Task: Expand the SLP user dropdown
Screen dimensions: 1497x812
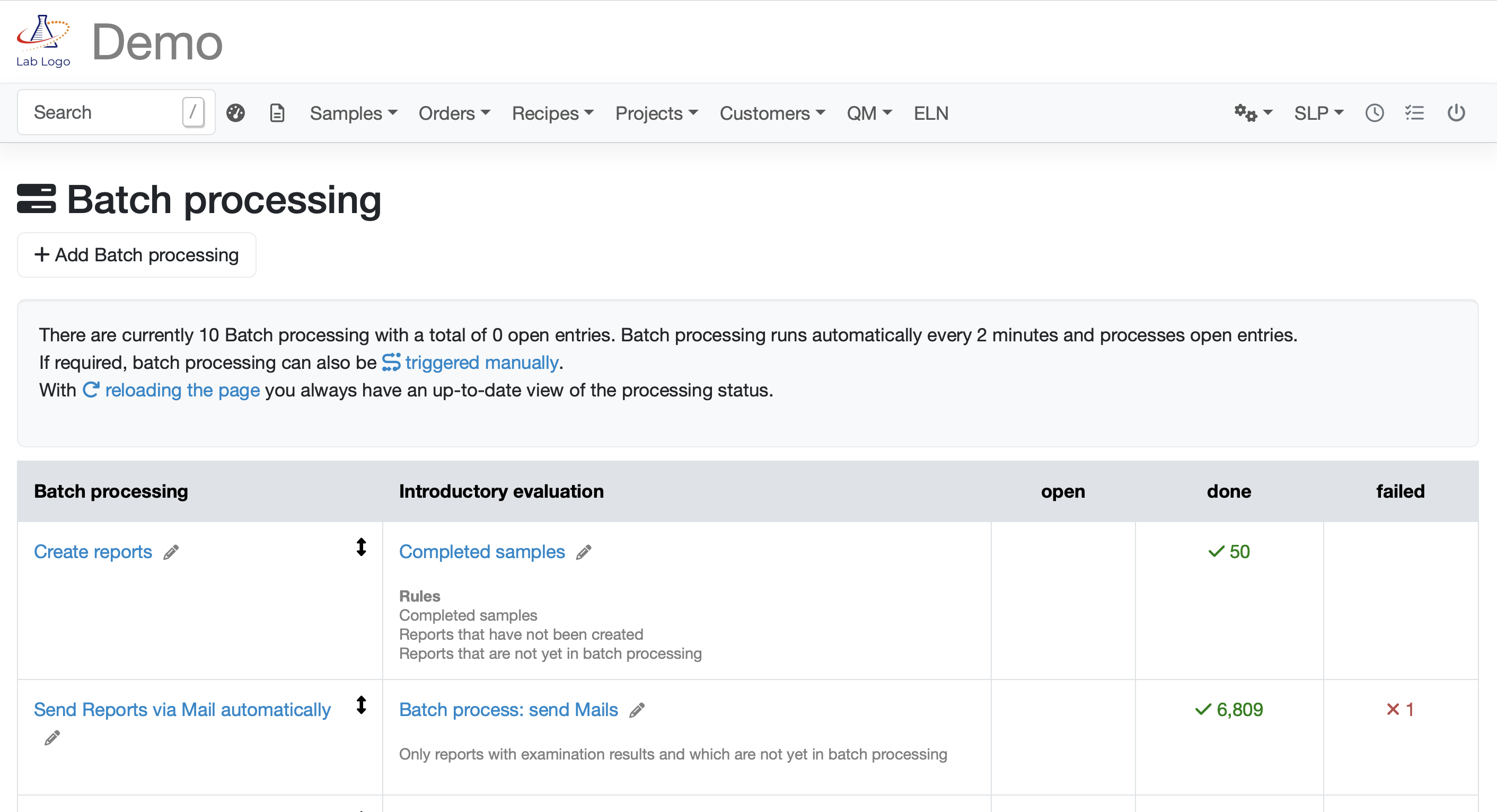Action: [1318, 113]
